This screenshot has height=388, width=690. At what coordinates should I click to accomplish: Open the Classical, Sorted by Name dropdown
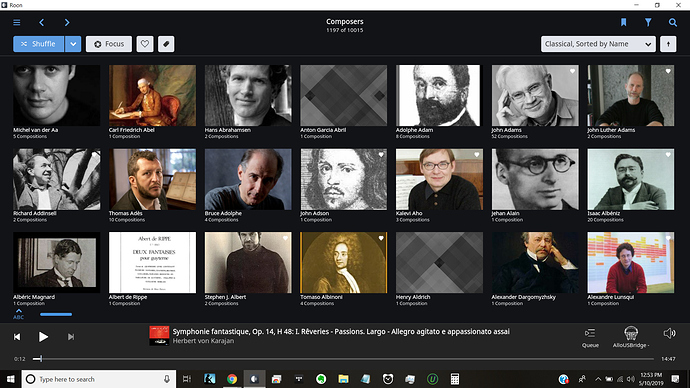598,44
